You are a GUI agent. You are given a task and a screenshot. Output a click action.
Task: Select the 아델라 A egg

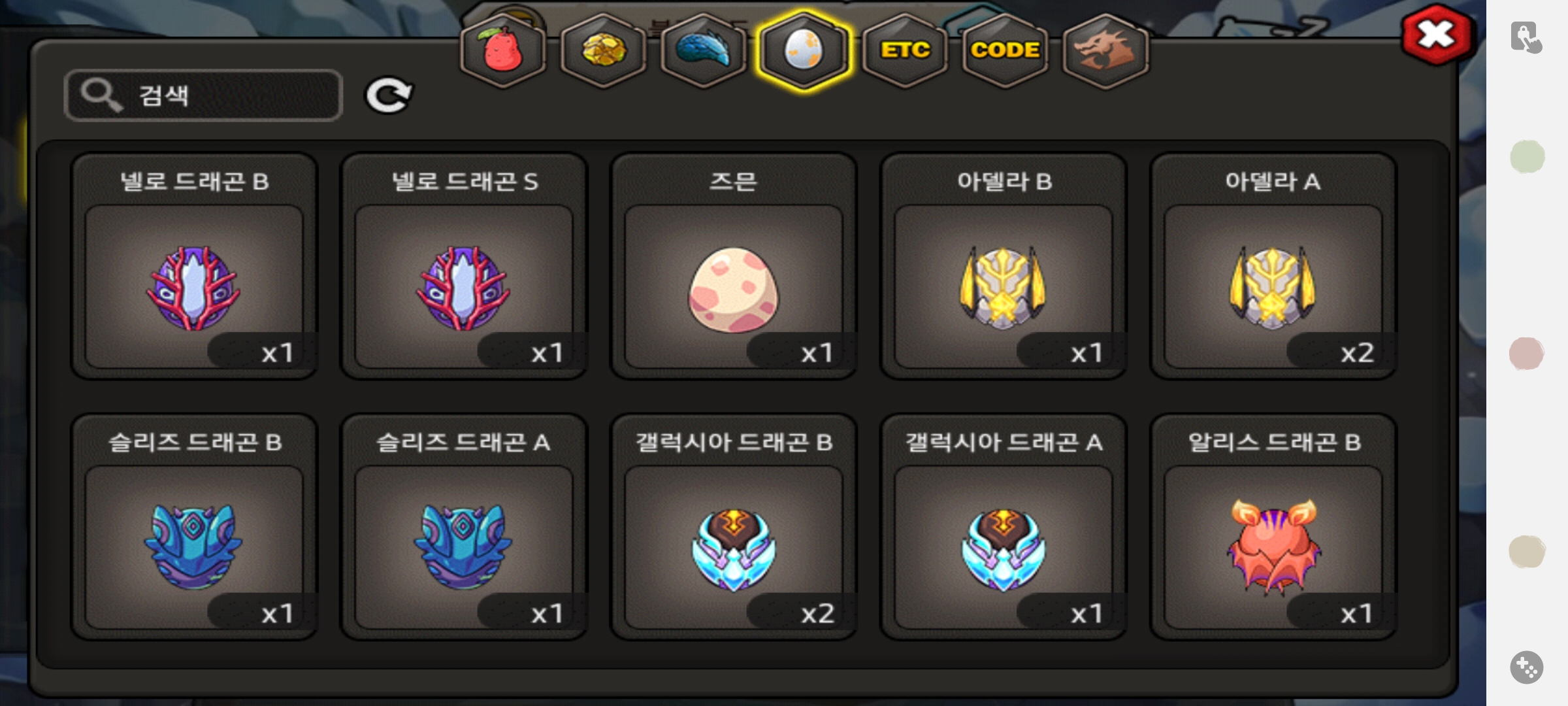click(x=1273, y=266)
